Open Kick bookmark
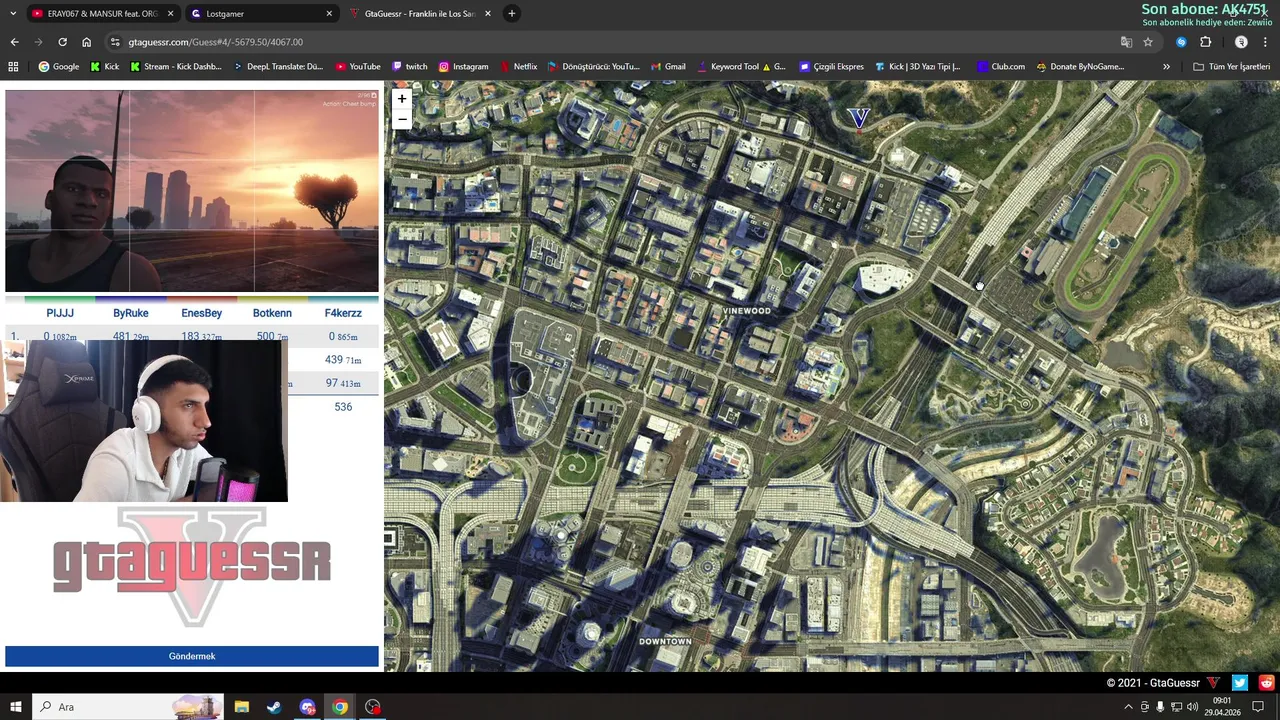1280x720 pixels. pyautogui.click(x=104, y=67)
